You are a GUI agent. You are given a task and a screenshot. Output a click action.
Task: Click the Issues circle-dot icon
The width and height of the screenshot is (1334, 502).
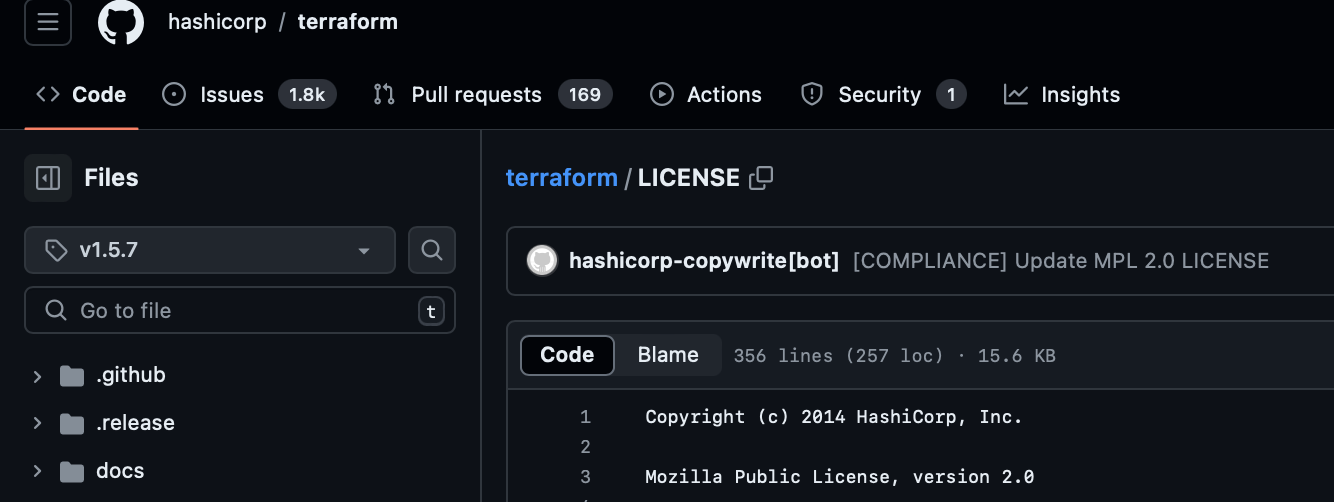[x=174, y=95]
